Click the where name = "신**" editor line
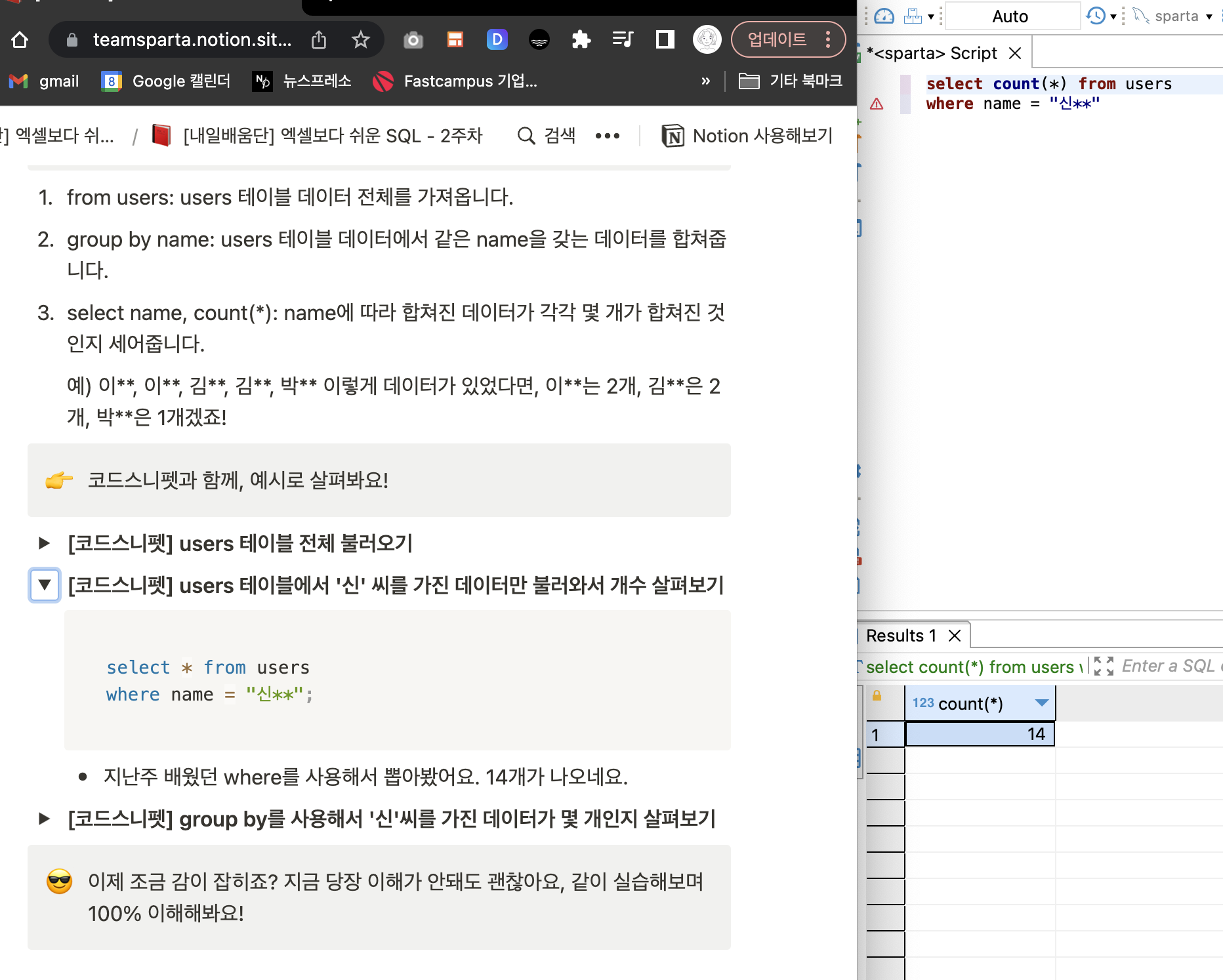 pyautogui.click(x=1012, y=104)
